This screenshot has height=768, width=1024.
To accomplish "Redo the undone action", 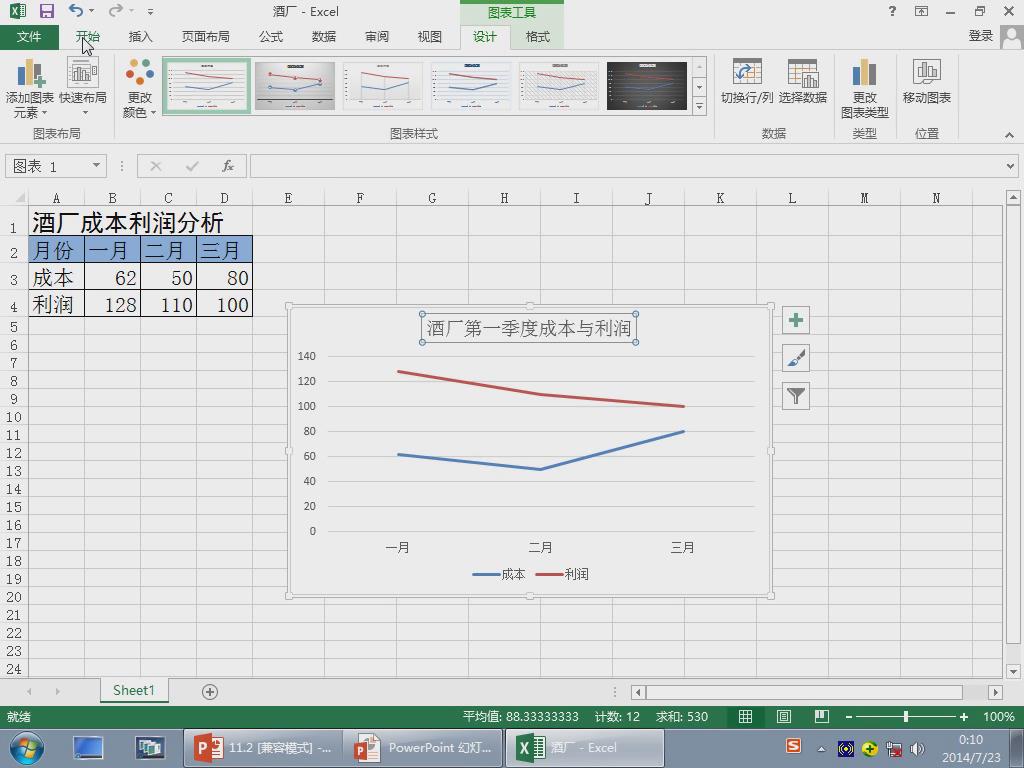I will pos(115,10).
